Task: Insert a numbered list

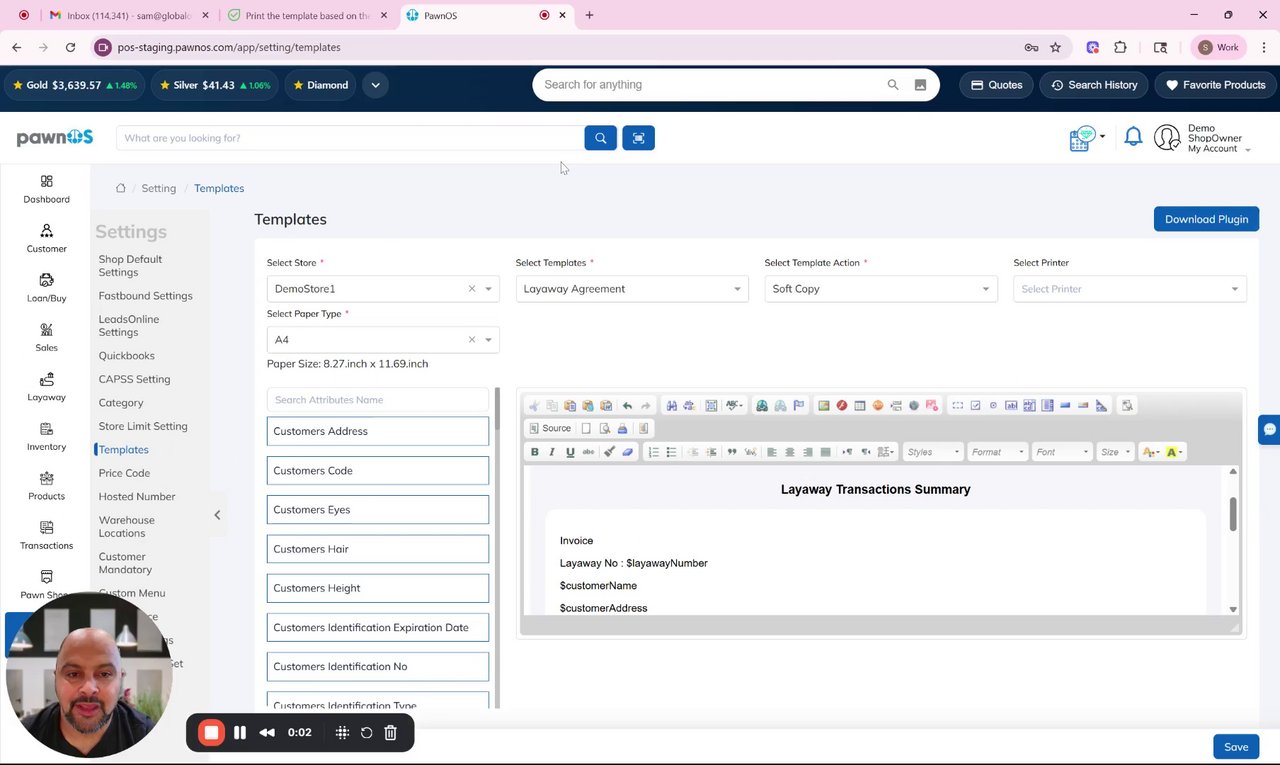Action: pyautogui.click(x=653, y=452)
